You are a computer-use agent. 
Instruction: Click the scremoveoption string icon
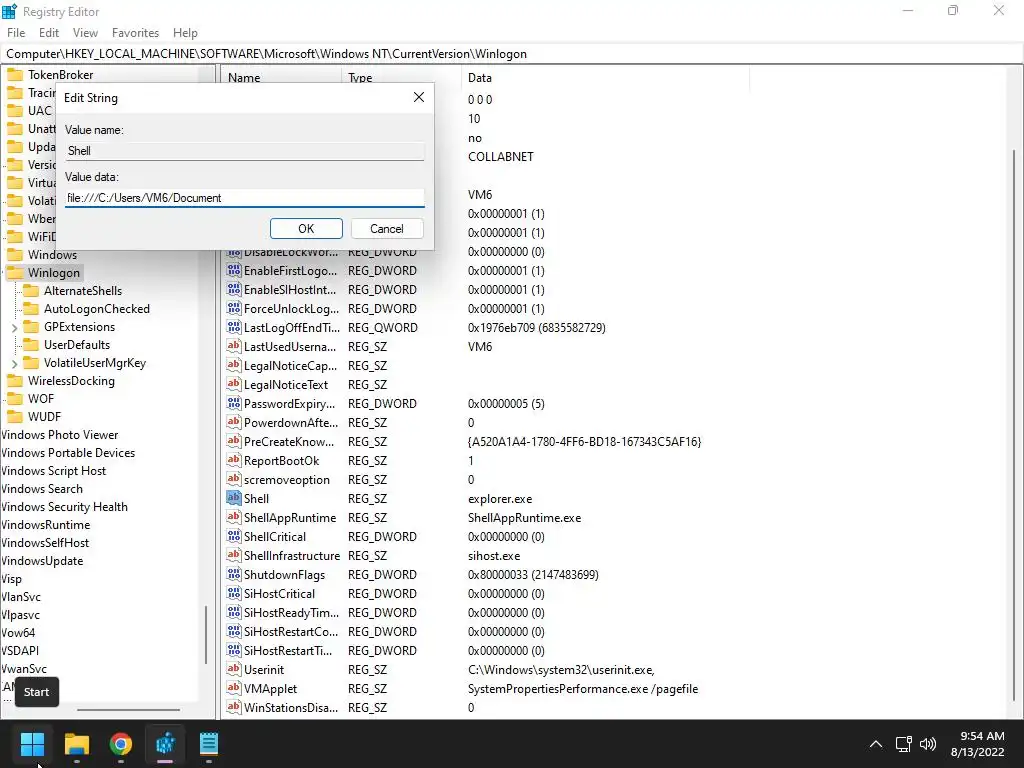pyautogui.click(x=233, y=479)
